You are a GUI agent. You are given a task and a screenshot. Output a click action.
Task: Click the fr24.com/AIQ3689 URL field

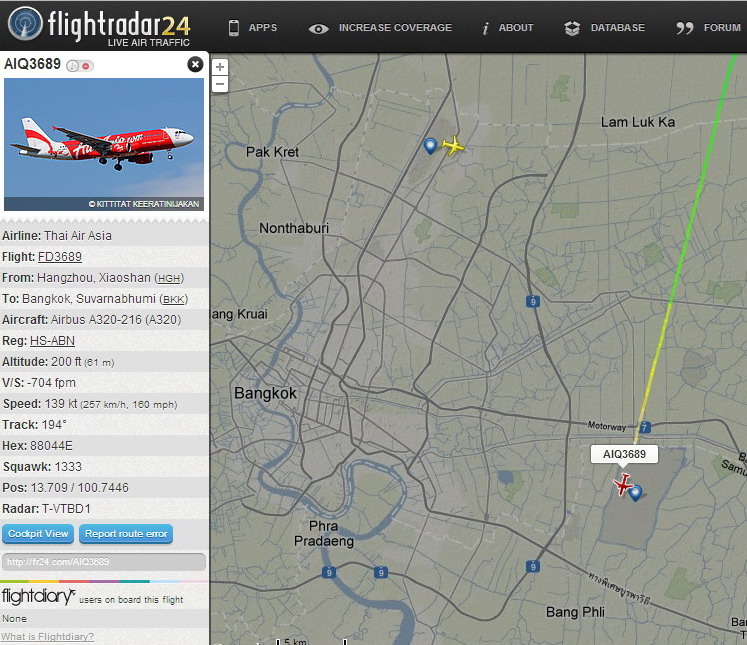click(x=104, y=562)
